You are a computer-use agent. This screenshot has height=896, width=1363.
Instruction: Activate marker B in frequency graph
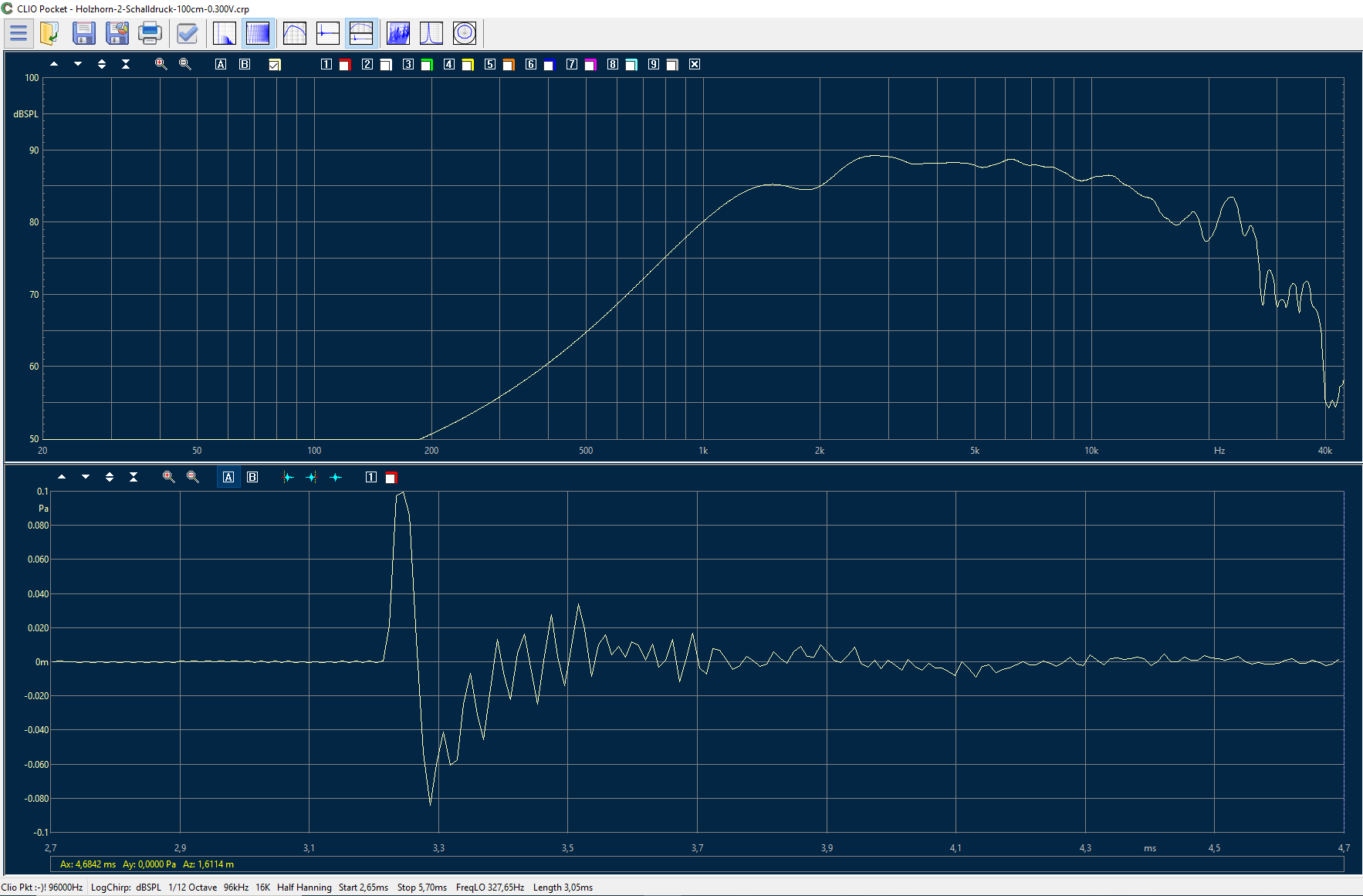pyautogui.click(x=245, y=64)
